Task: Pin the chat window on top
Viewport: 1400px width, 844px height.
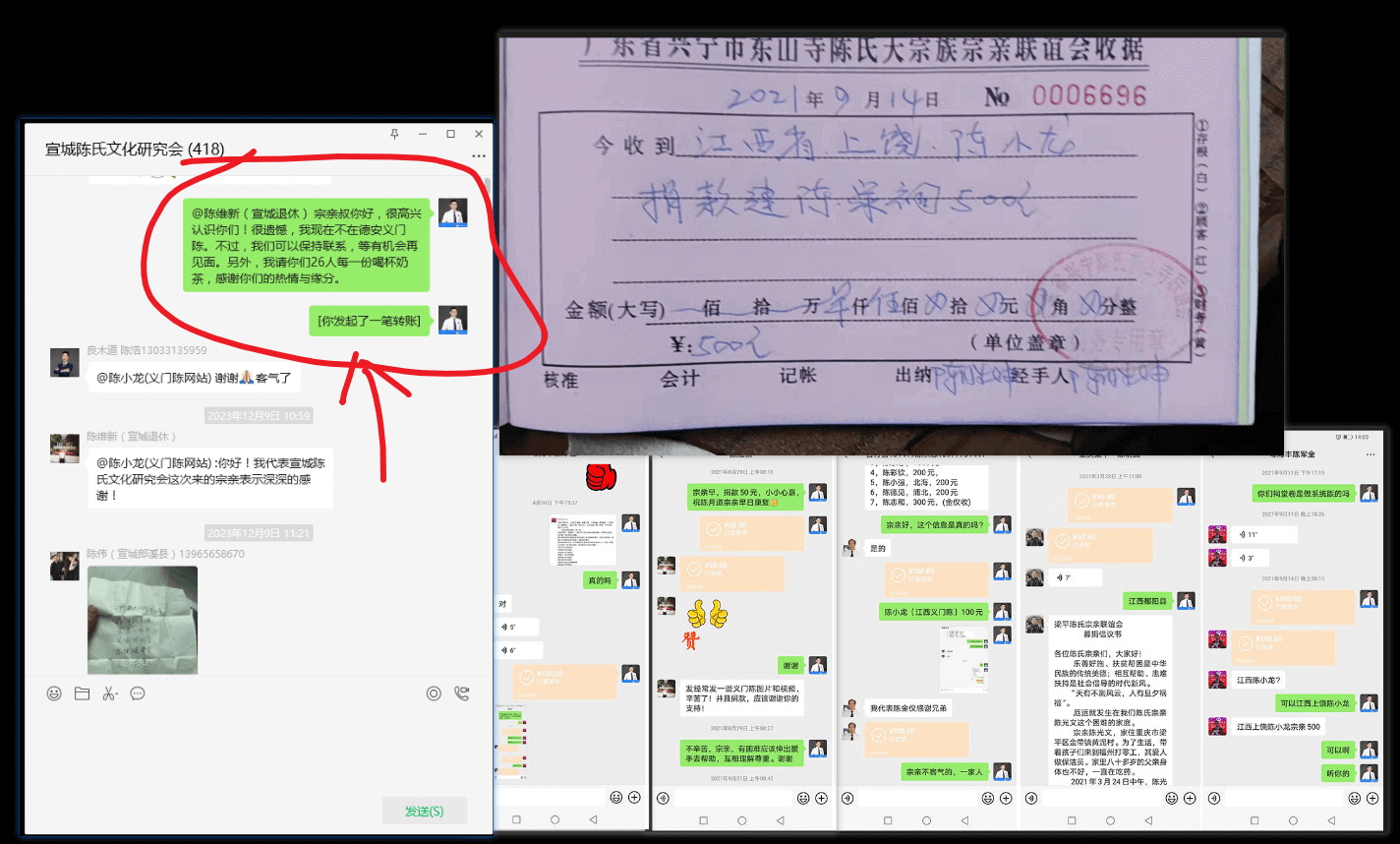Action: tap(395, 134)
